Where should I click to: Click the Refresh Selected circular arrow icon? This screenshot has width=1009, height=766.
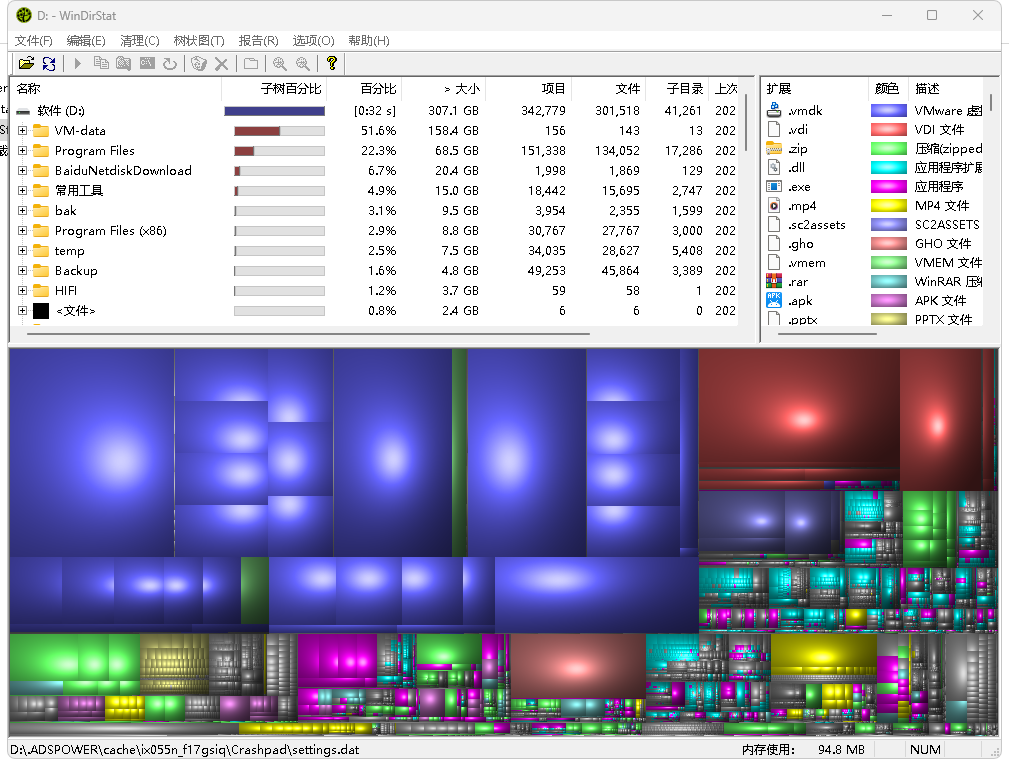pos(170,64)
